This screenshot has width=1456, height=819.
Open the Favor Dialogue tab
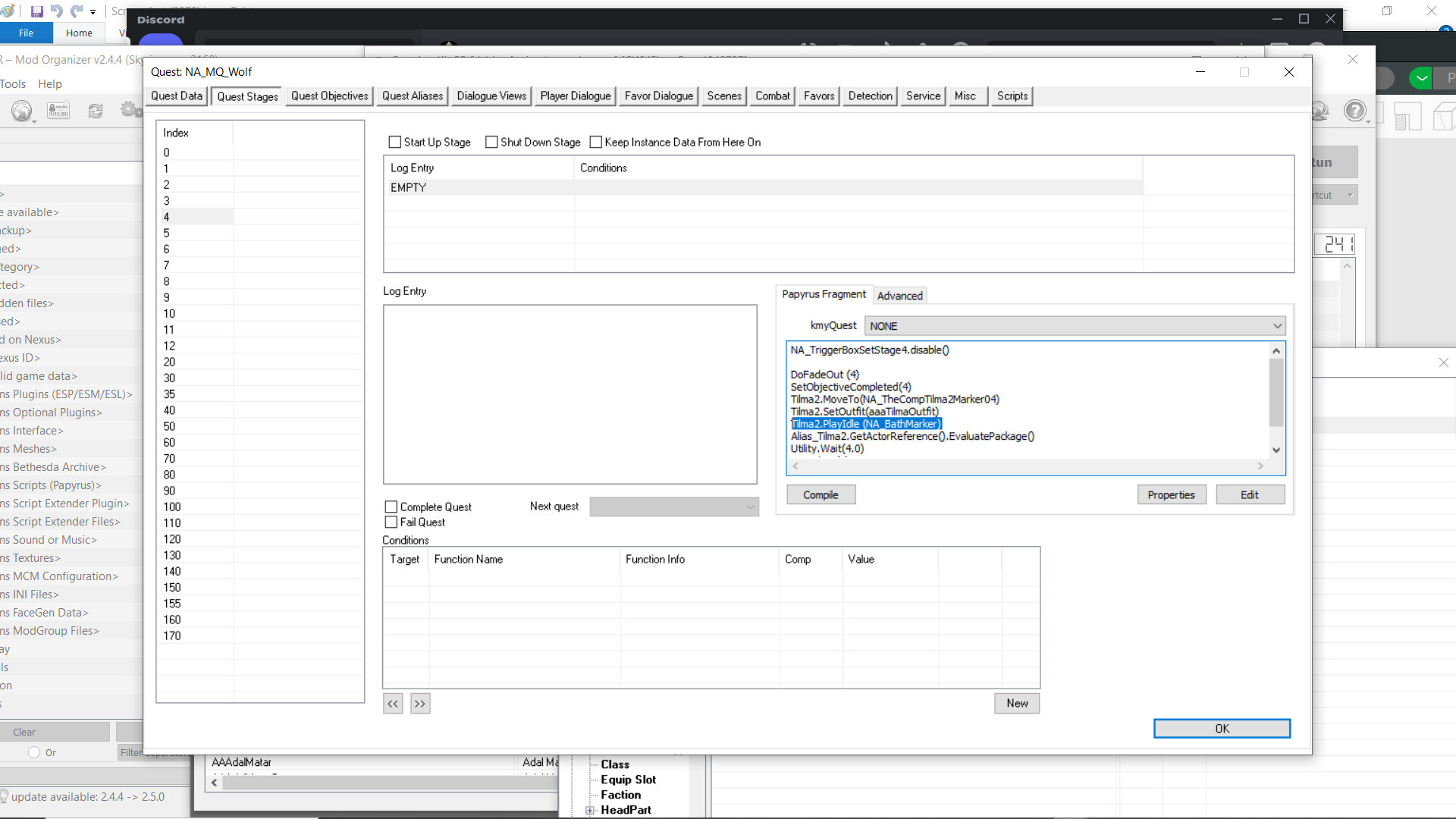[x=659, y=96]
